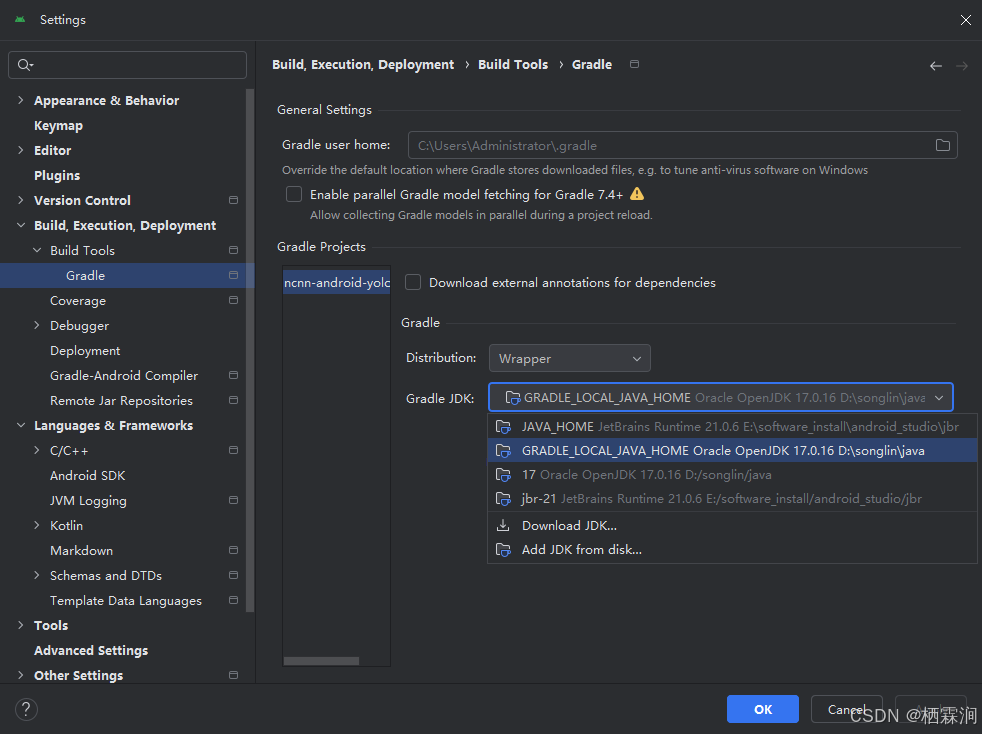Expand the Debugger node

click(x=37, y=325)
